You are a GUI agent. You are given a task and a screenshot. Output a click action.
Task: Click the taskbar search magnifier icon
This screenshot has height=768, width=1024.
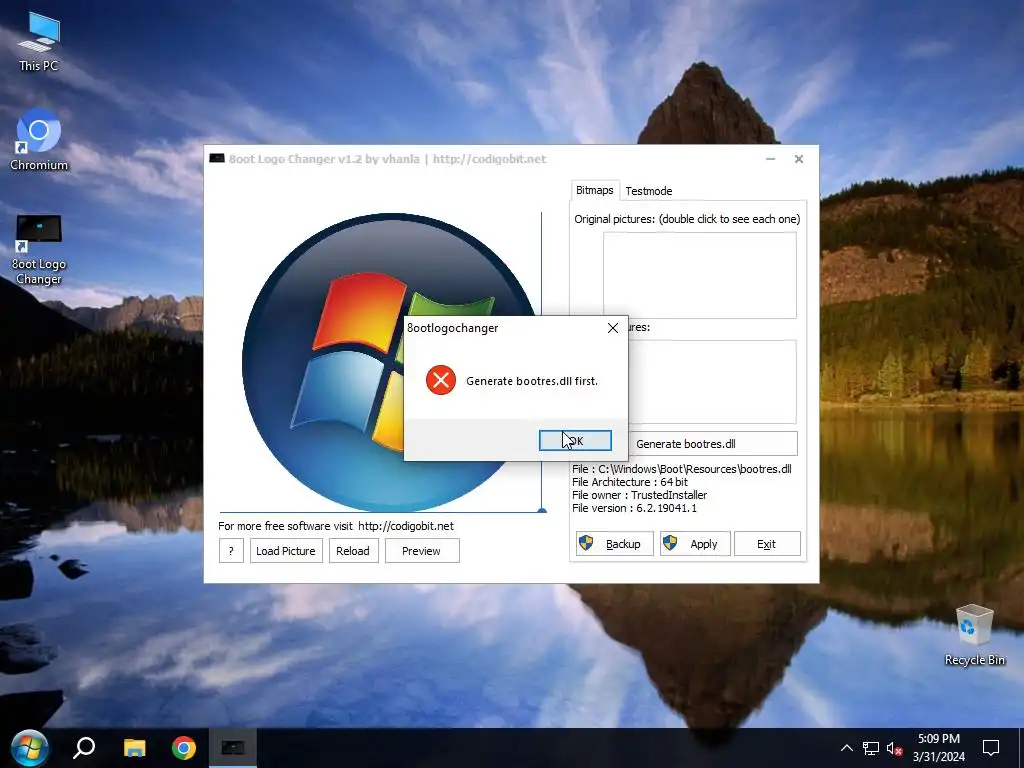tap(84, 748)
